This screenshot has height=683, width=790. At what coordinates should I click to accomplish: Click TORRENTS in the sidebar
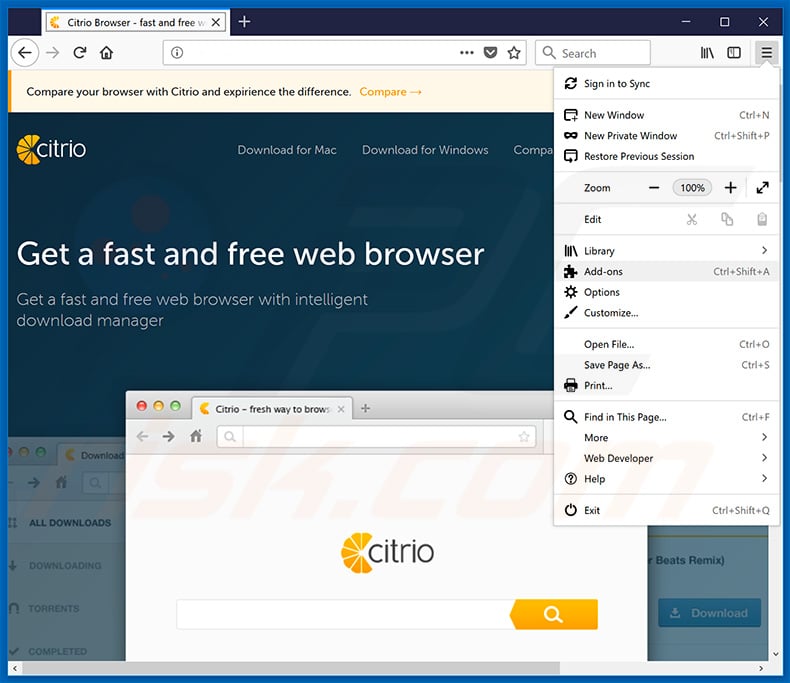point(53,608)
